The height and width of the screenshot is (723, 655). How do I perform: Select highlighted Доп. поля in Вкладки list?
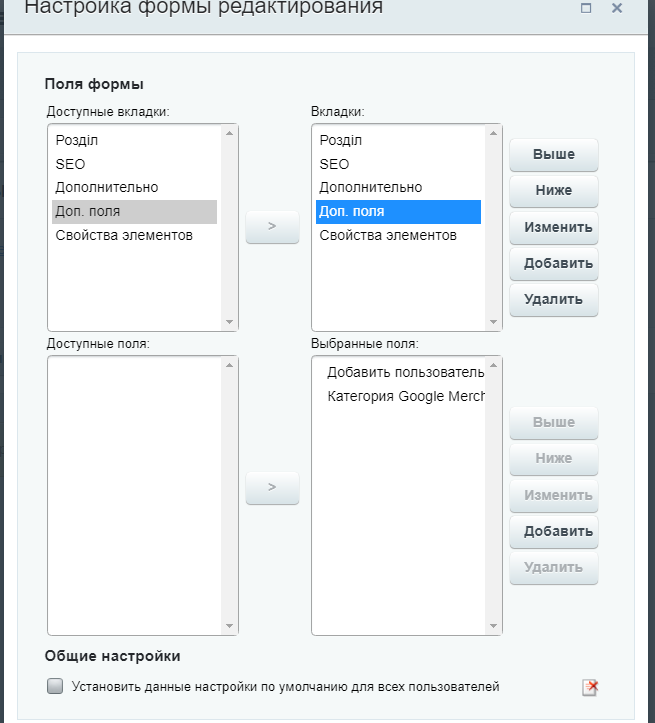pyautogui.click(x=398, y=212)
